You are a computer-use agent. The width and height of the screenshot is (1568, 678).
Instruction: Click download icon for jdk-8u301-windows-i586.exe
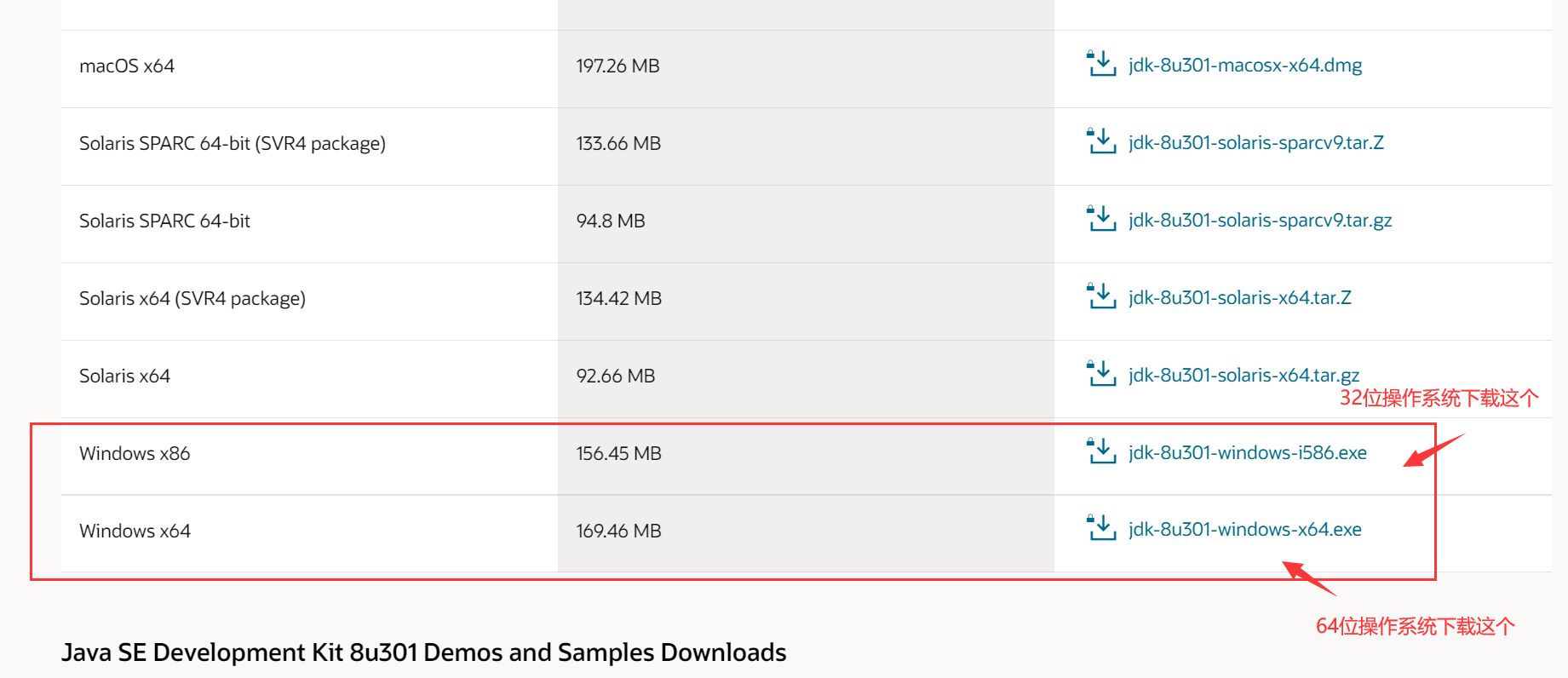(x=1101, y=451)
